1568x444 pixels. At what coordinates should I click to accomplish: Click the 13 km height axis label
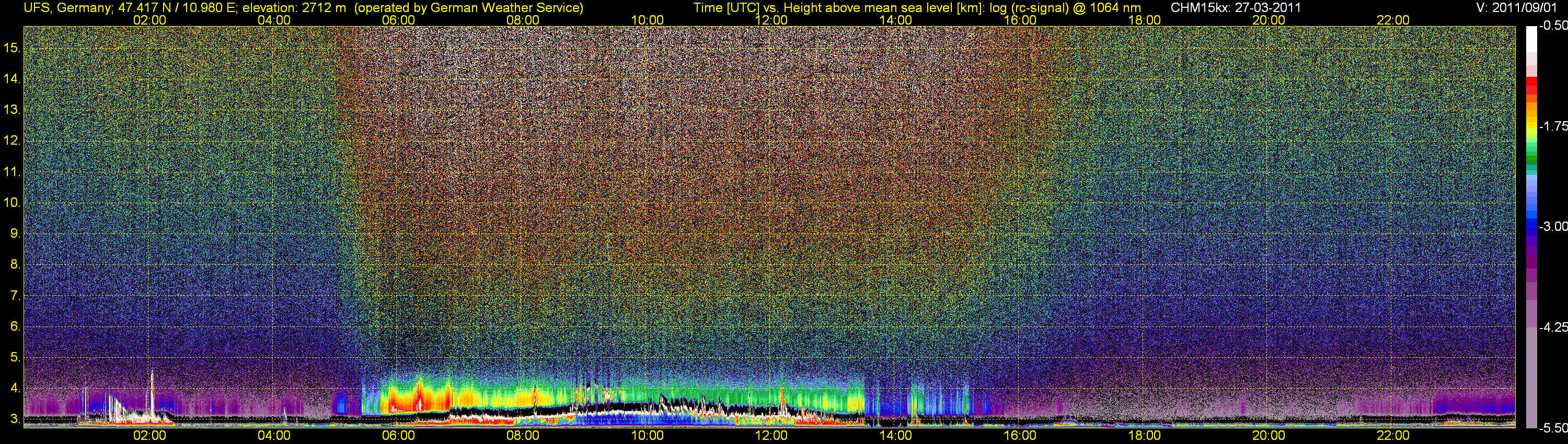[11, 110]
